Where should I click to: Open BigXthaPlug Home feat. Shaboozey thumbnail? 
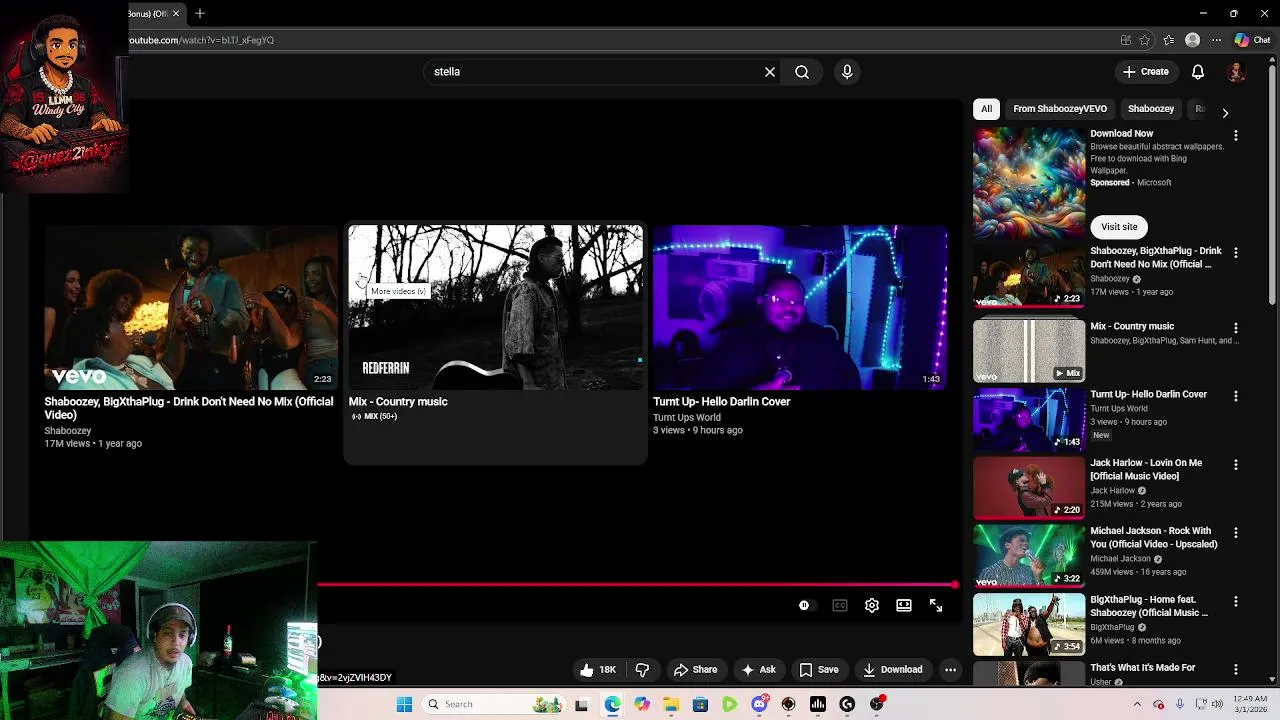click(x=1029, y=624)
